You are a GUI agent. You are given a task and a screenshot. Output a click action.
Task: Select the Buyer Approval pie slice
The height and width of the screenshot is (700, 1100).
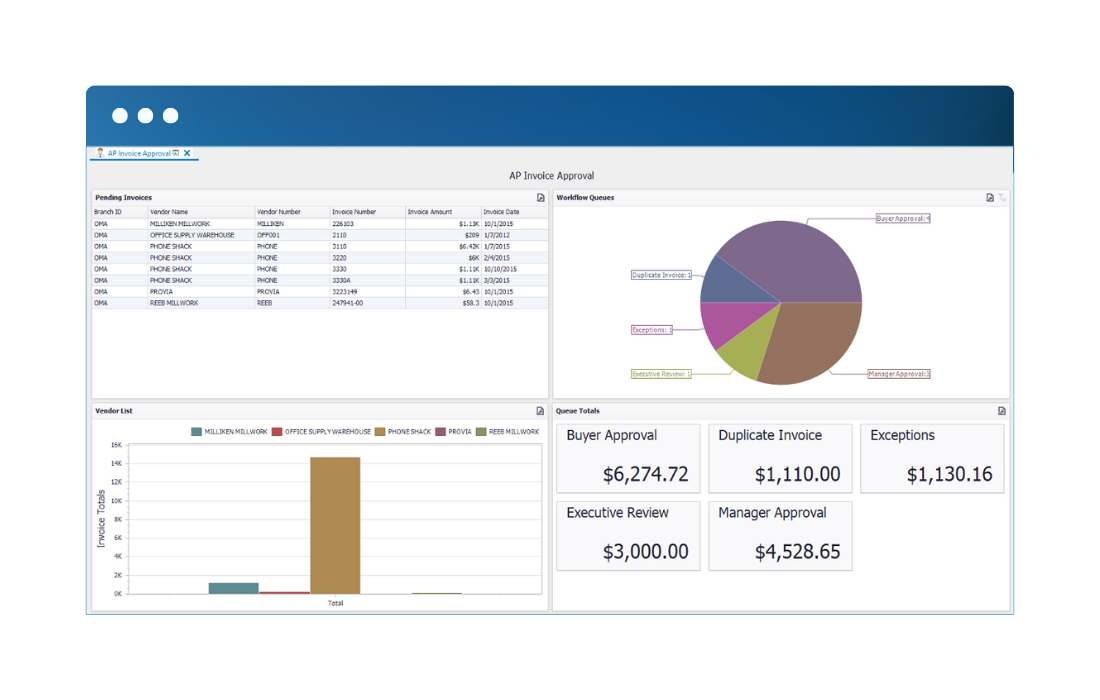(x=796, y=260)
